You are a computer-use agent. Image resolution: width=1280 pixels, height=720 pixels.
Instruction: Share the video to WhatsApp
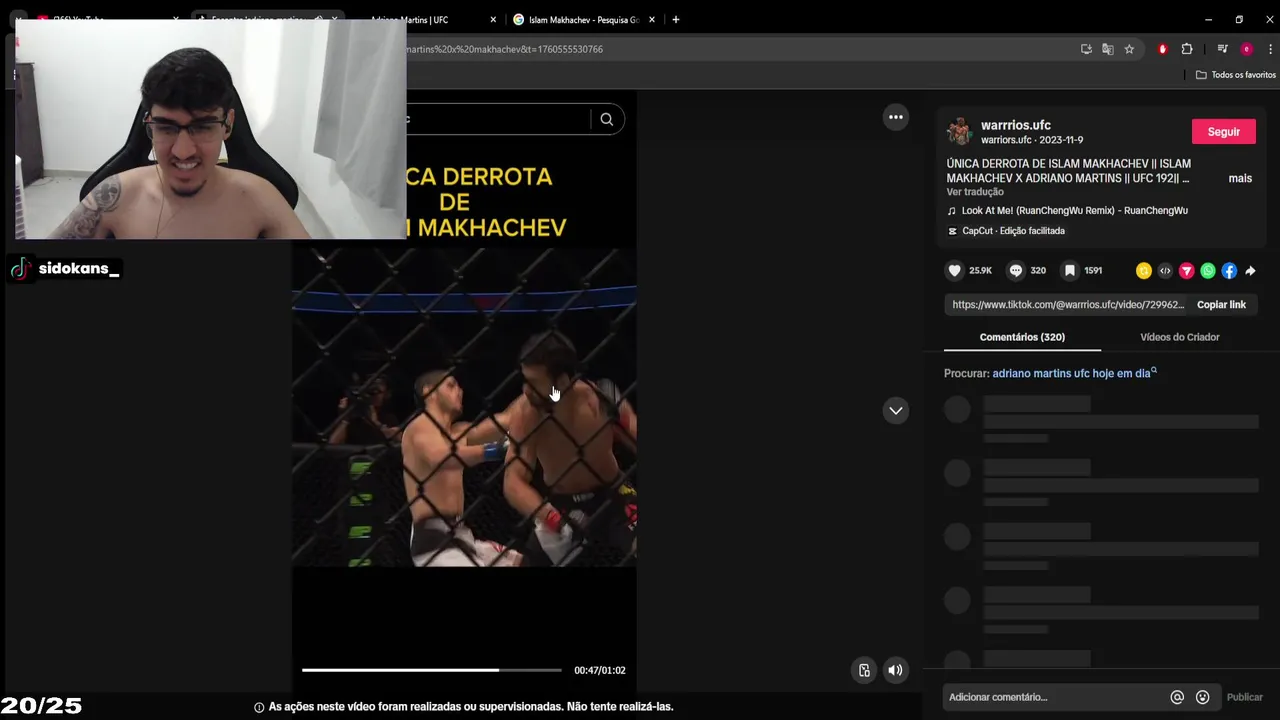point(1208,271)
